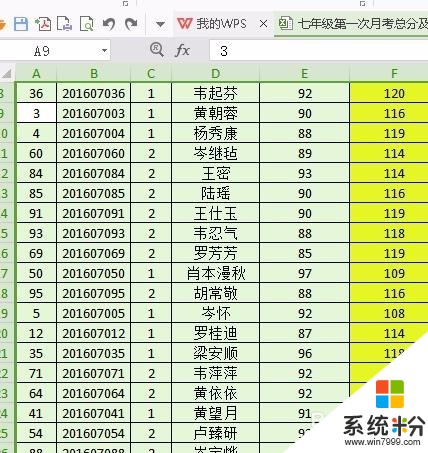The width and height of the screenshot is (428, 453).
Task: Click the name cell 杨秀康
Action: pos(215,133)
